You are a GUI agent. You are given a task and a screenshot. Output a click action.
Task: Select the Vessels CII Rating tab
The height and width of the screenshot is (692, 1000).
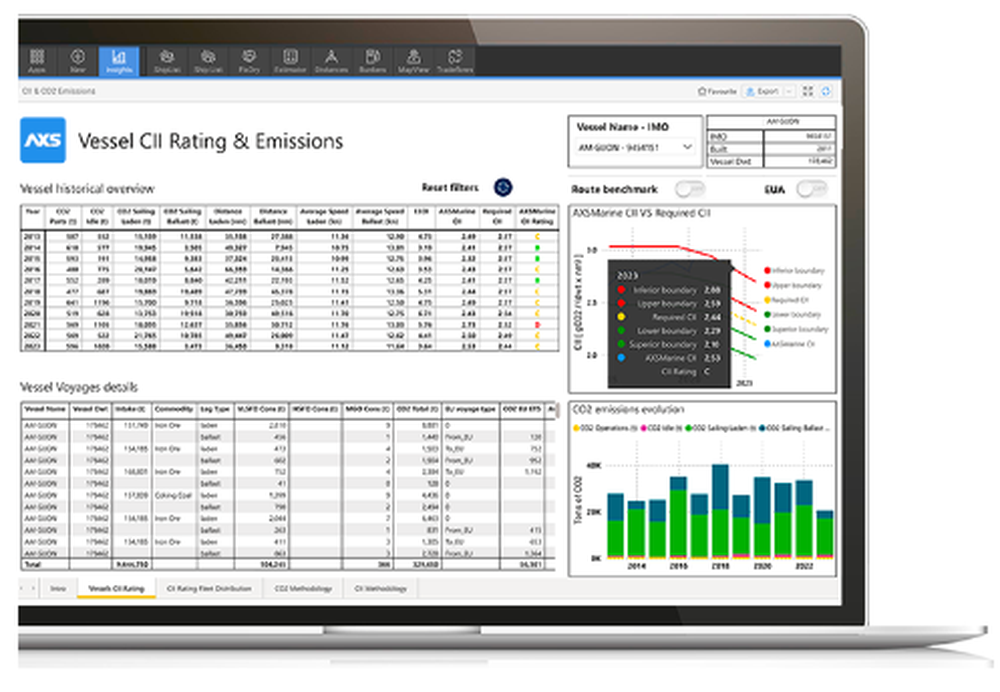pos(116,588)
